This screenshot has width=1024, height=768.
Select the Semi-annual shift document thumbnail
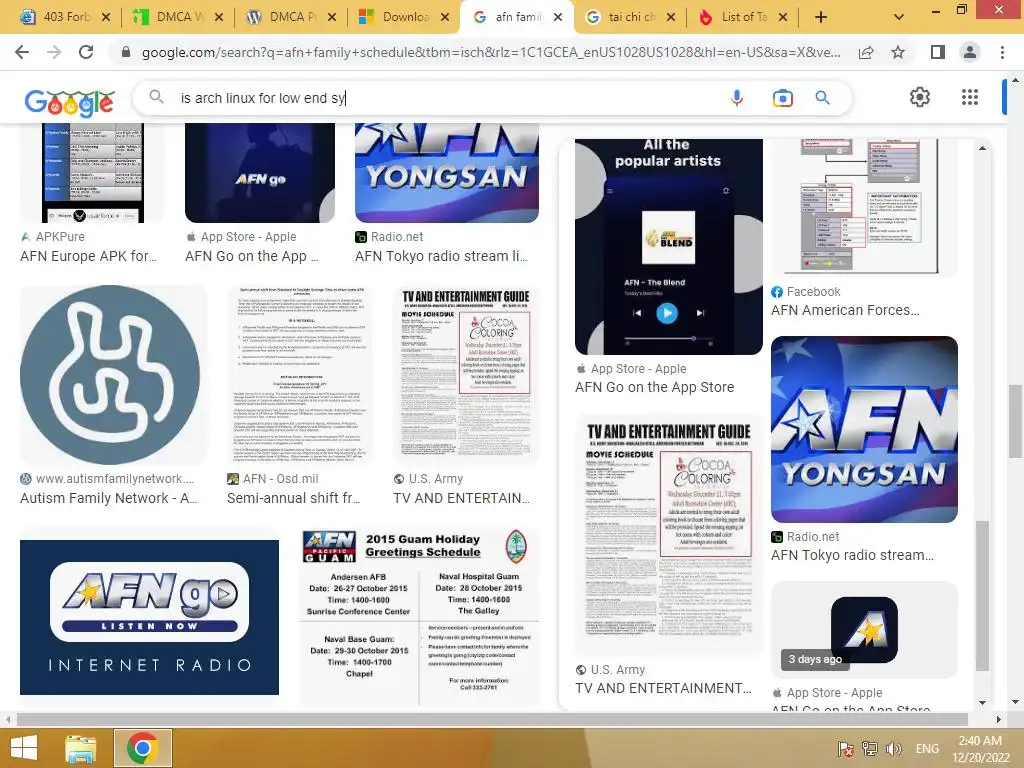300,375
